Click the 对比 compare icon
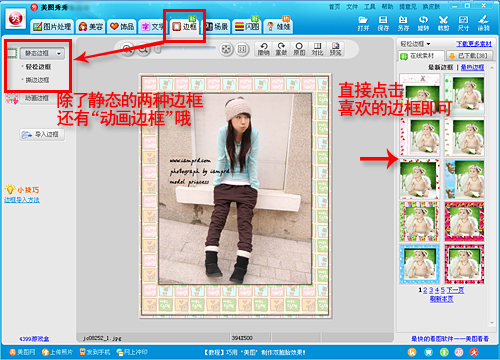 tap(317, 49)
